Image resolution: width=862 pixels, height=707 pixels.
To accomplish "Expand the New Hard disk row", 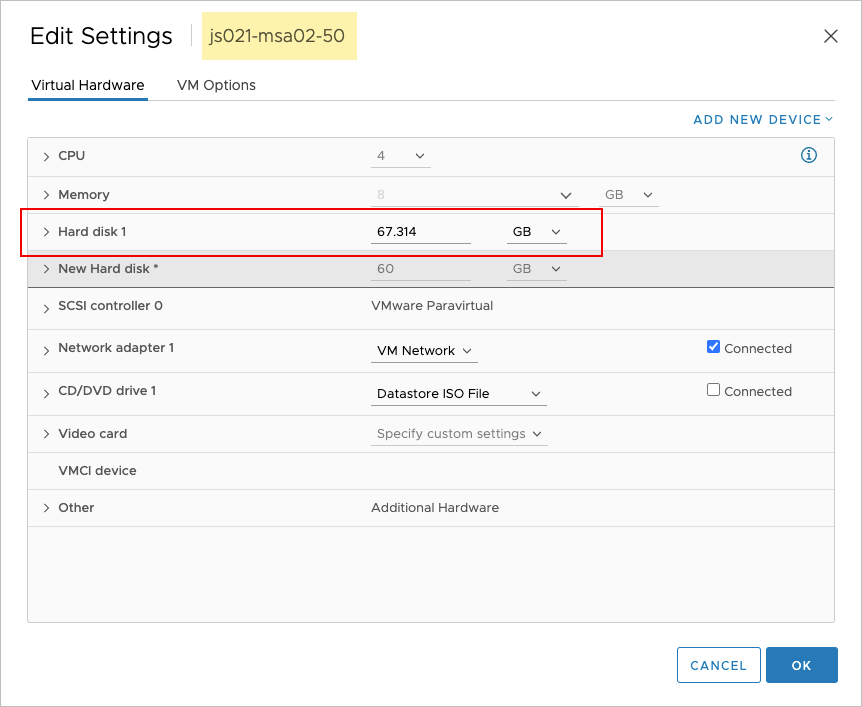I will pyautogui.click(x=46, y=269).
